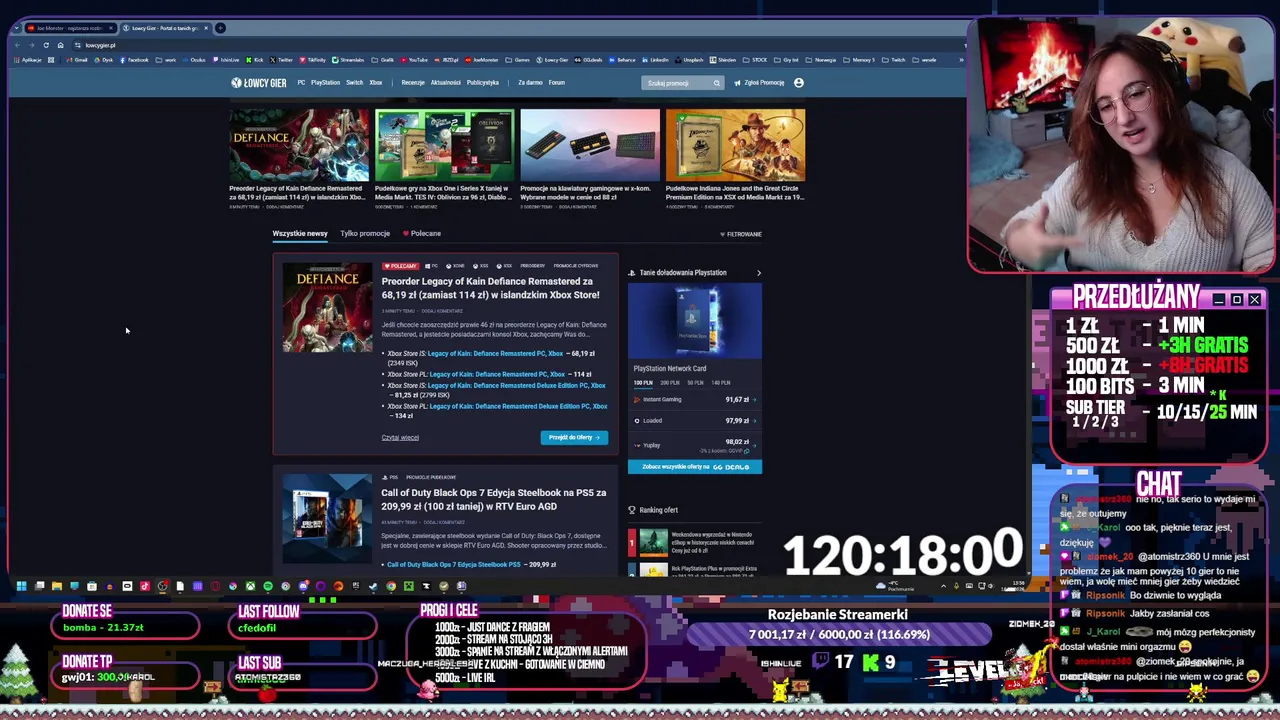
Task: Reload the page in the browser
Action: (46, 45)
